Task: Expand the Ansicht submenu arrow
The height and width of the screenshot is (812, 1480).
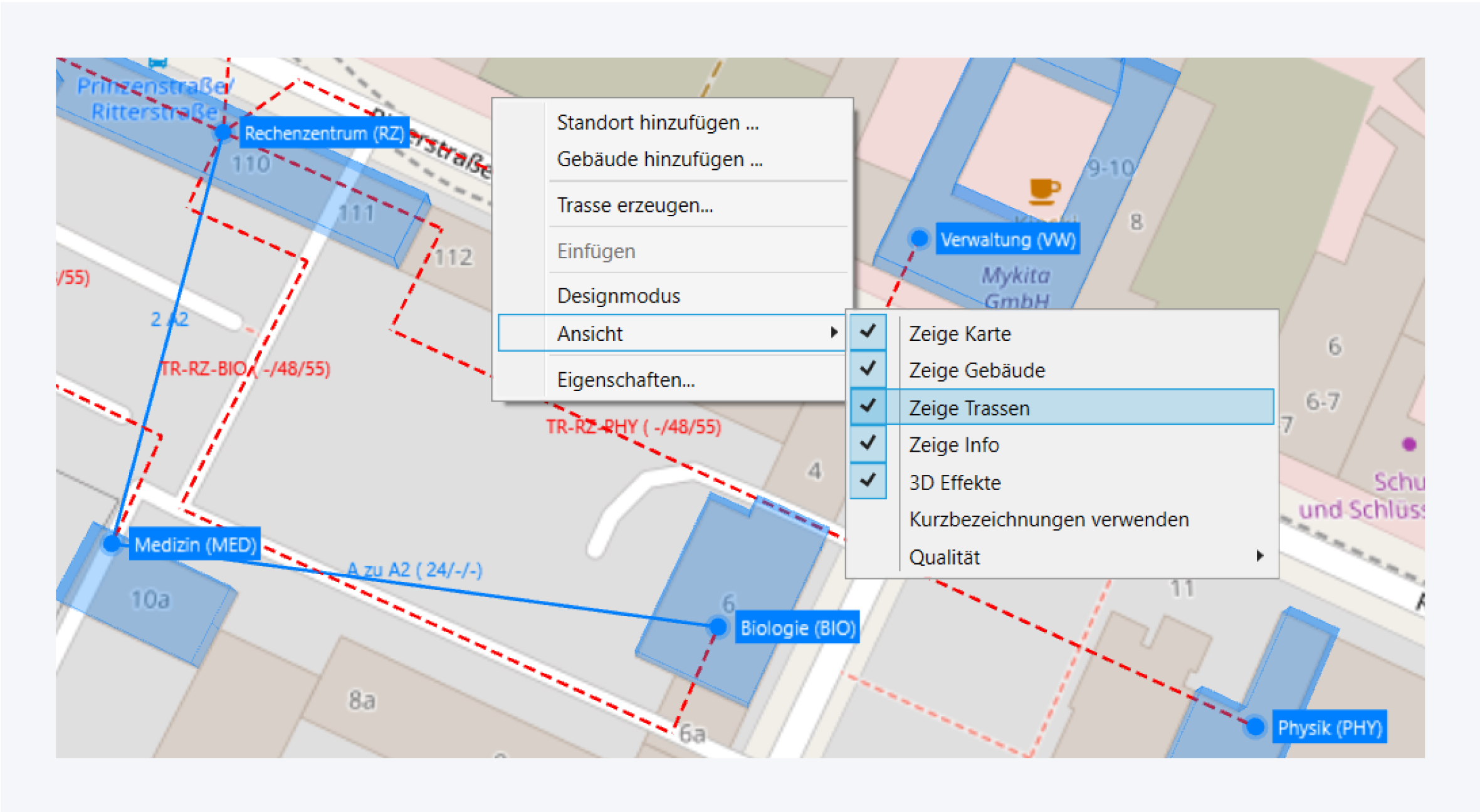Action: pos(833,333)
